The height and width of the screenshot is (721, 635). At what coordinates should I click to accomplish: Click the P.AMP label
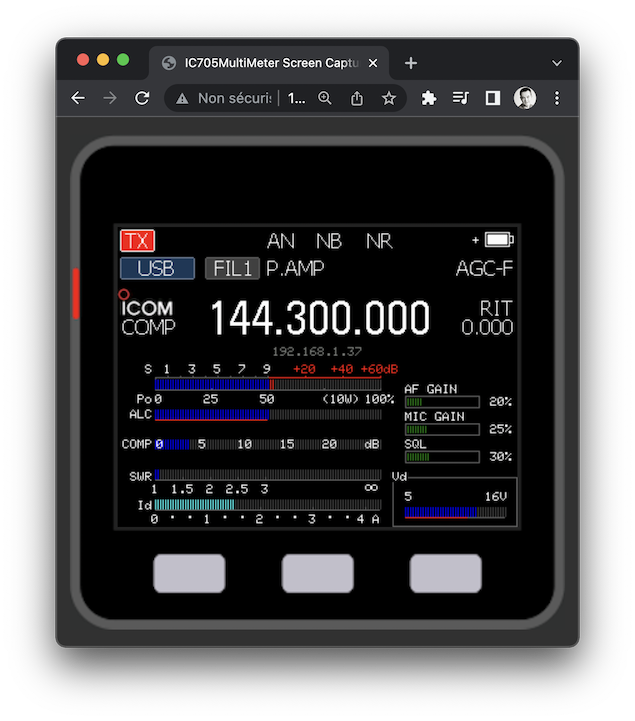(295, 269)
